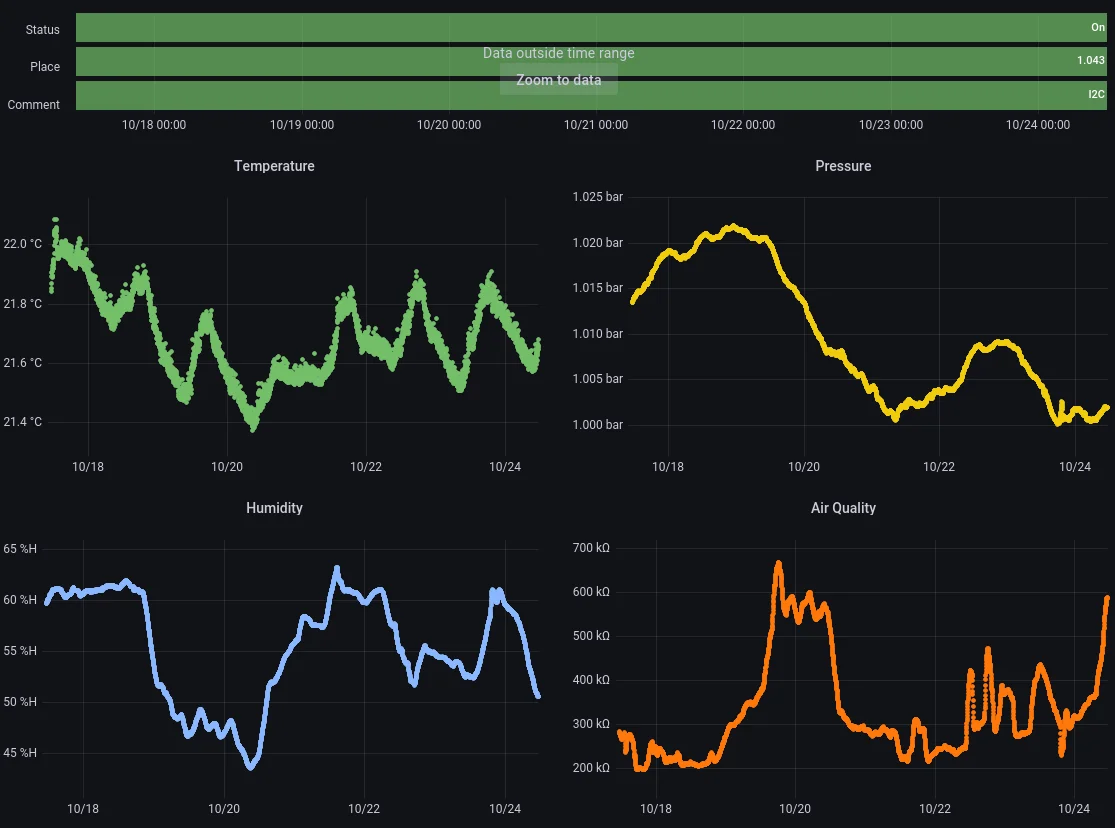
Task: Select the Place timeline row
Action: click(44, 66)
